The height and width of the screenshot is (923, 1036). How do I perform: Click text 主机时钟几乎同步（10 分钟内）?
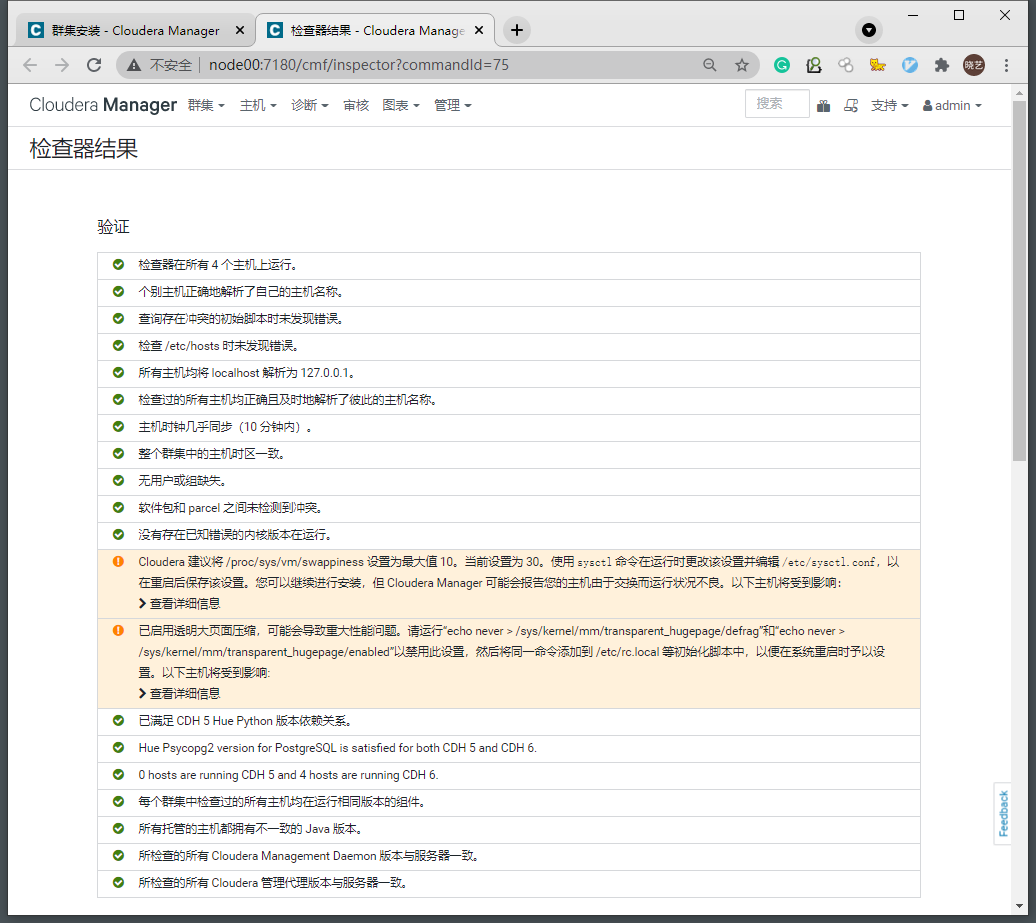coord(225,427)
